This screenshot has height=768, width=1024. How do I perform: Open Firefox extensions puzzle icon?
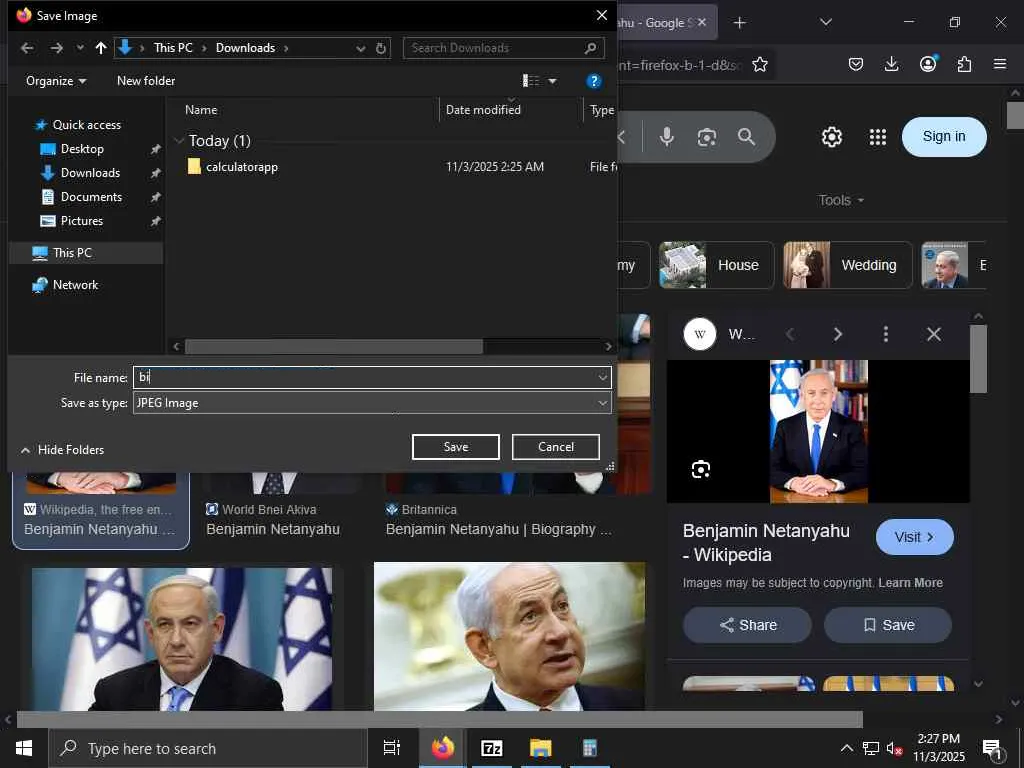coord(964,64)
